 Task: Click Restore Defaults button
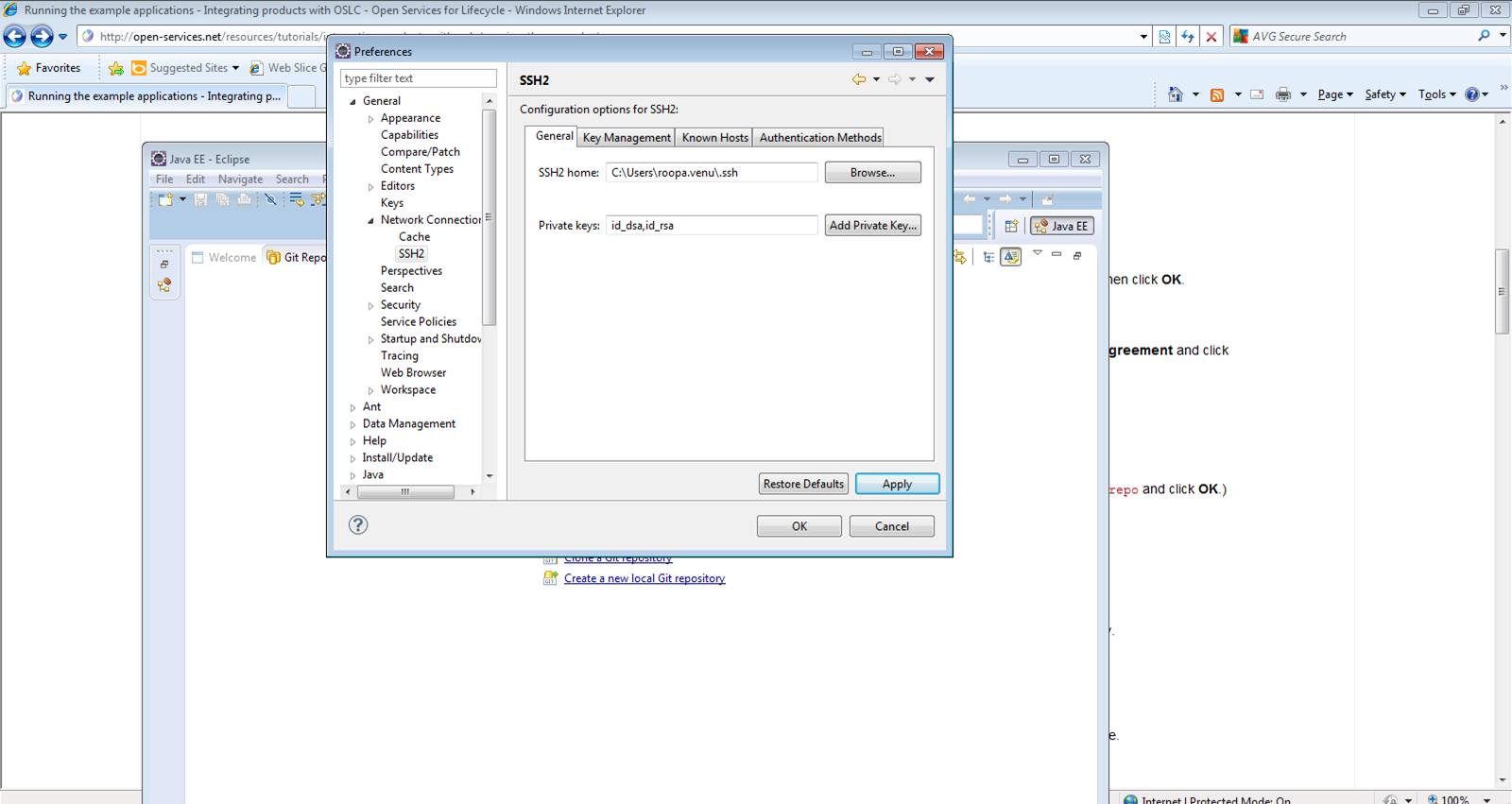(803, 484)
